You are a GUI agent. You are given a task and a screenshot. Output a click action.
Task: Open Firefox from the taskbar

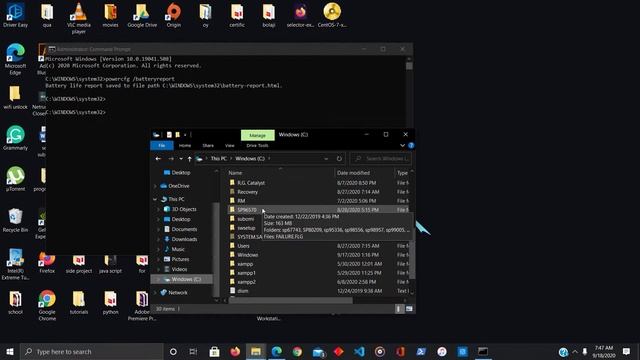click(x=235, y=351)
